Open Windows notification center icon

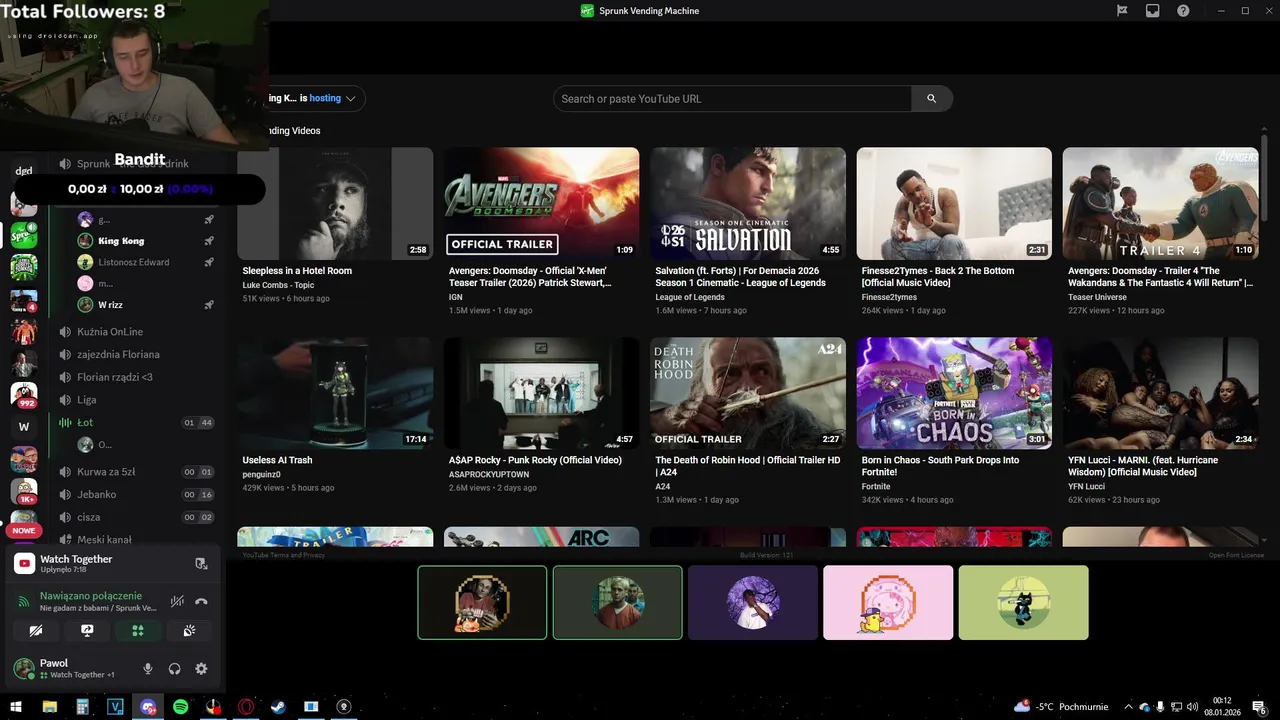pyautogui.click(x=1259, y=706)
